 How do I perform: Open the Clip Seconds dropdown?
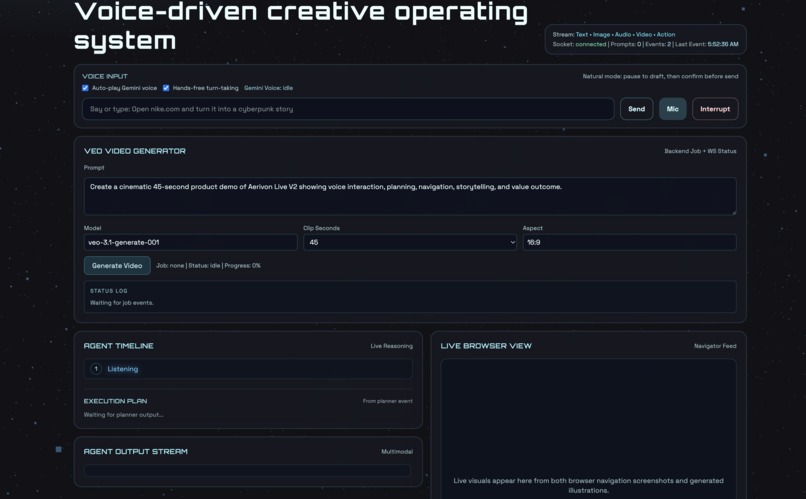[x=410, y=242]
